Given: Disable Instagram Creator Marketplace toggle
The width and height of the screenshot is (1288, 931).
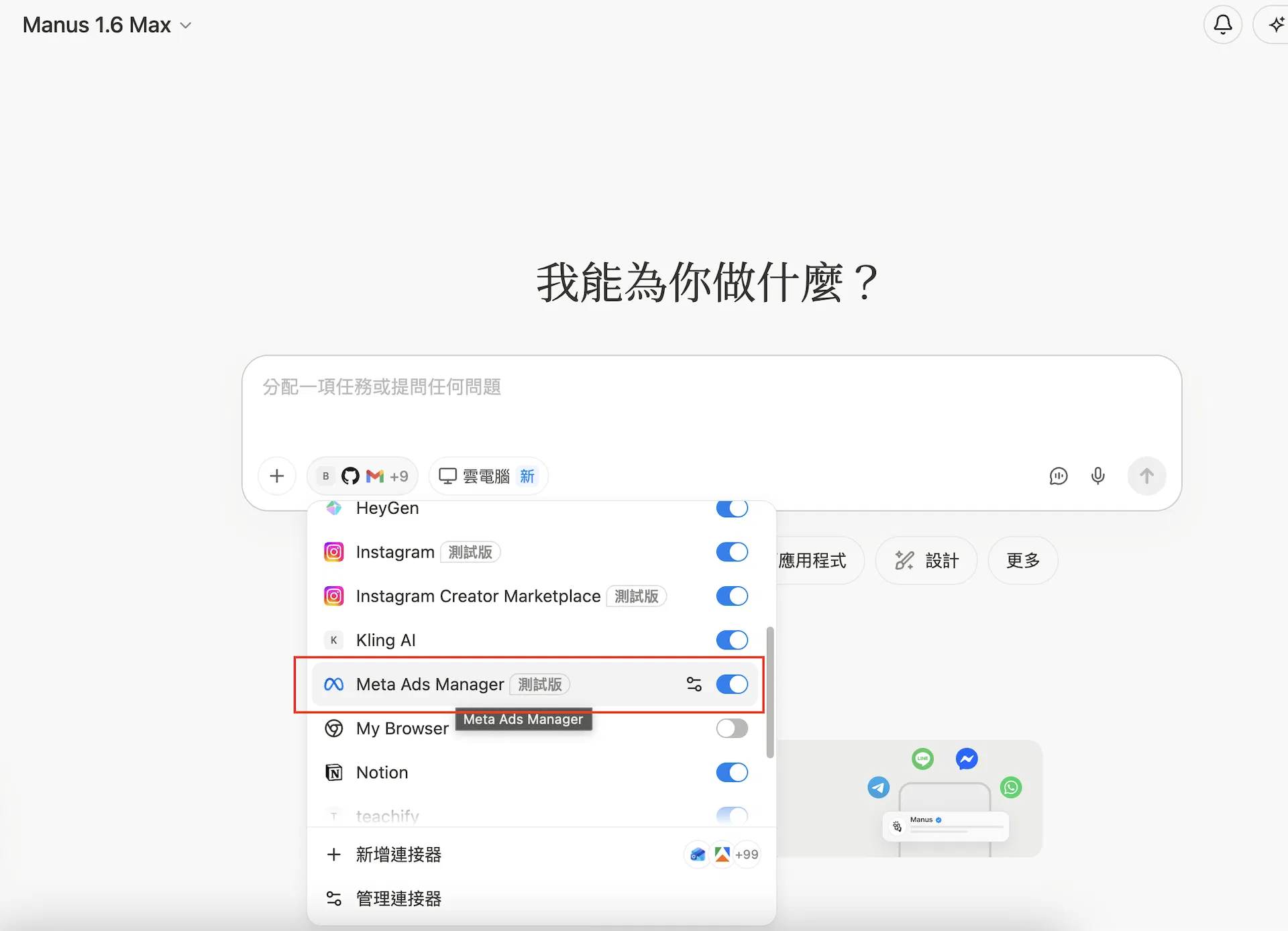Looking at the screenshot, I should [732, 596].
